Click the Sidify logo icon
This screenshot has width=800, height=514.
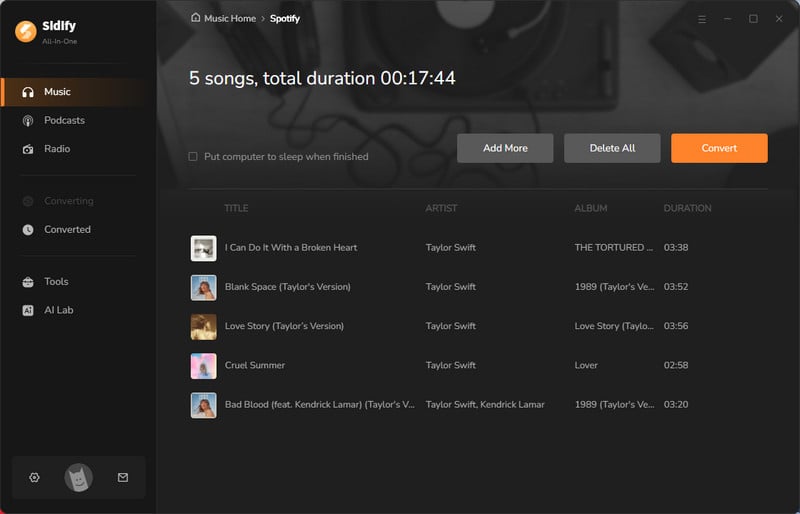coord(26,31)
